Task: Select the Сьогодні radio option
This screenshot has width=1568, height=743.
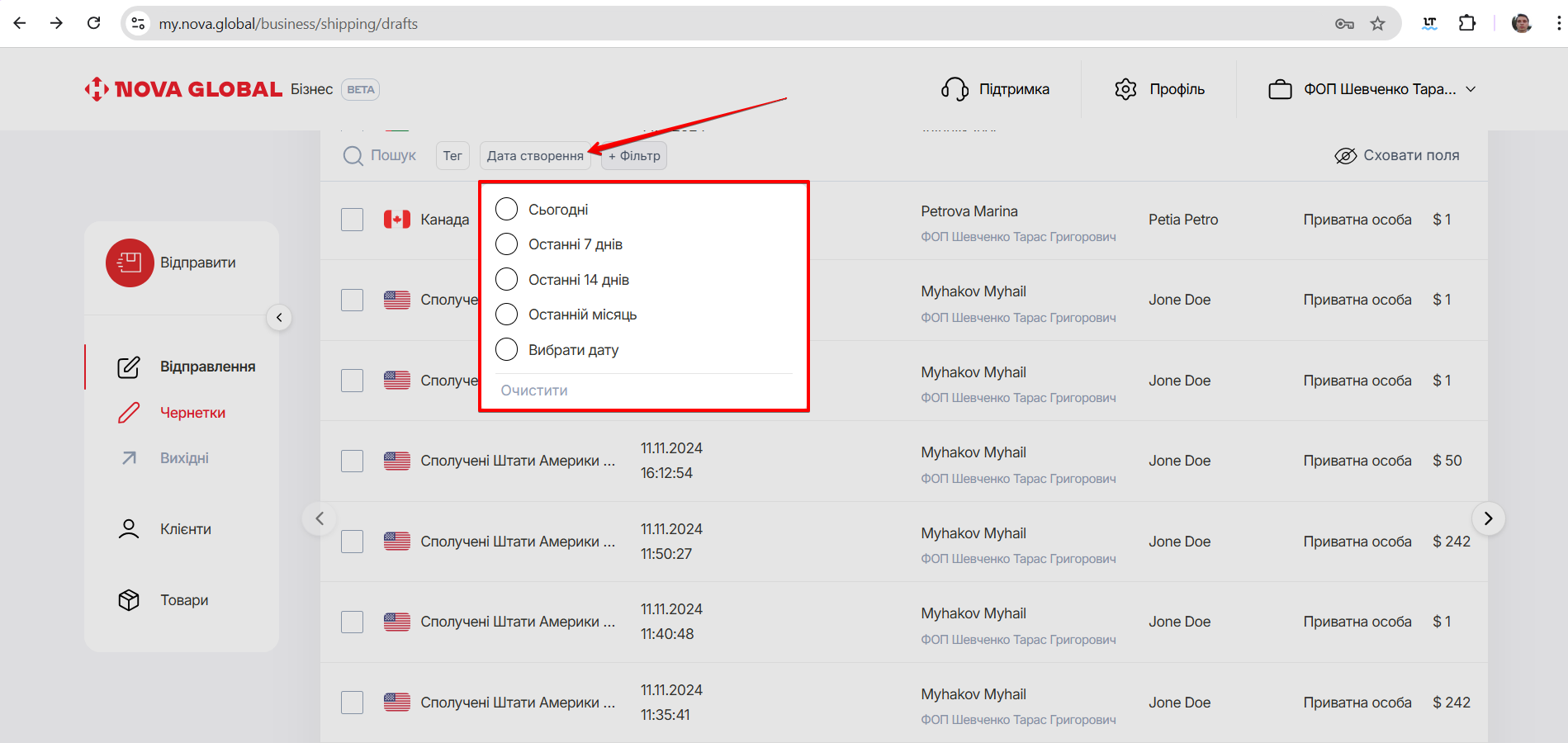Action: tap(506, 210)
